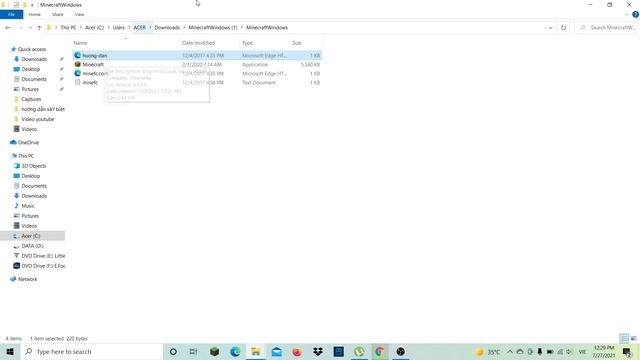Viewport: 640px width, 360px height.
Task: Launch Minecraft from the taskbar
Action: [214, 352]
